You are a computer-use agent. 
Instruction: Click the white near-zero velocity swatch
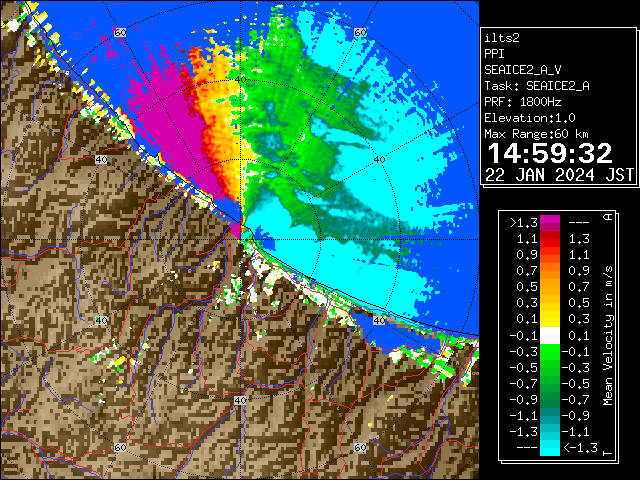click(550, 336)
